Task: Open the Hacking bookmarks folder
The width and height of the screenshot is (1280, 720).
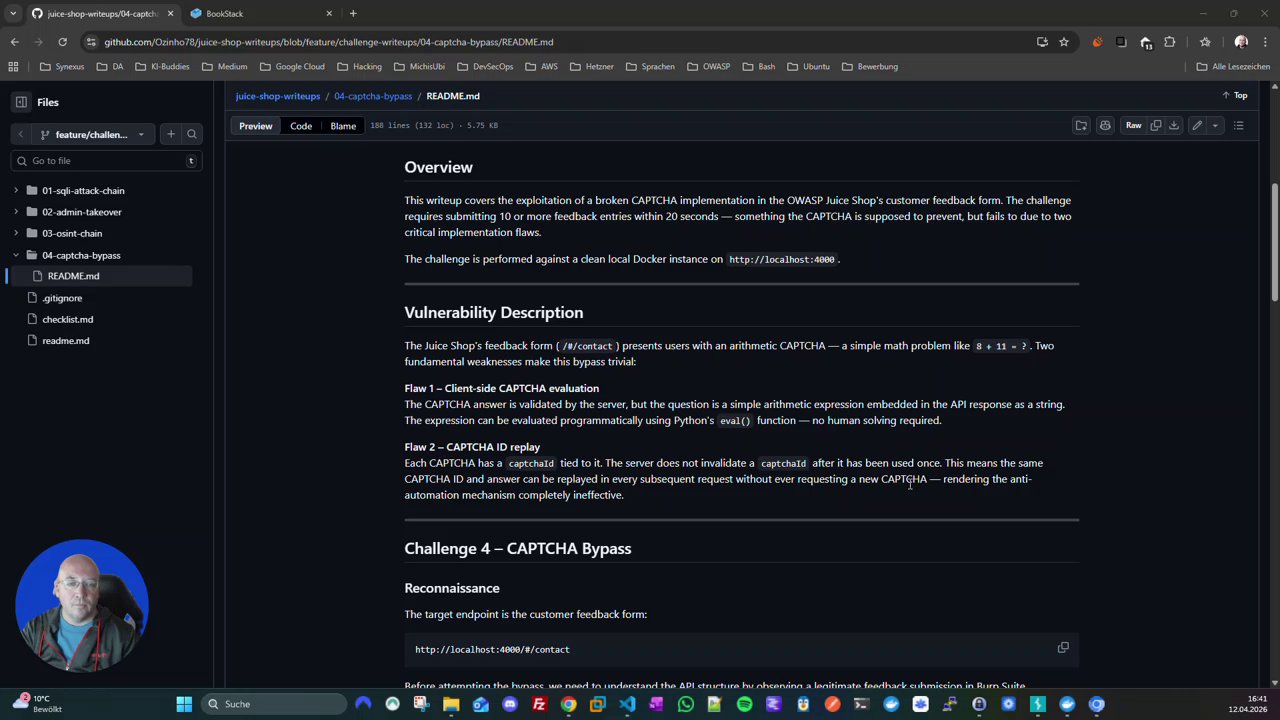Action: click(x=359, y=66)
